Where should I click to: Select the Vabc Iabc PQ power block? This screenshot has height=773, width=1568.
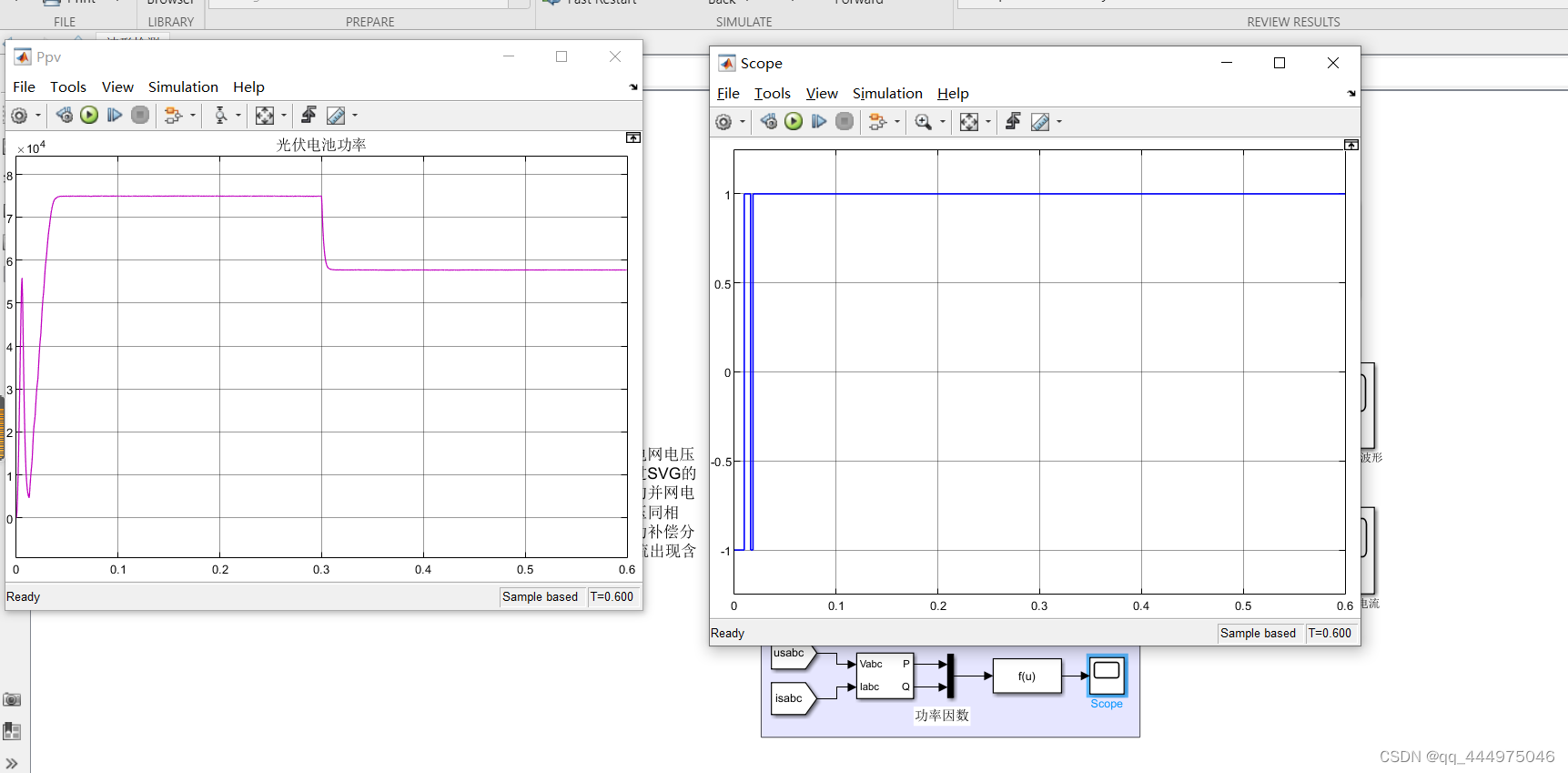tap(885, 676)
